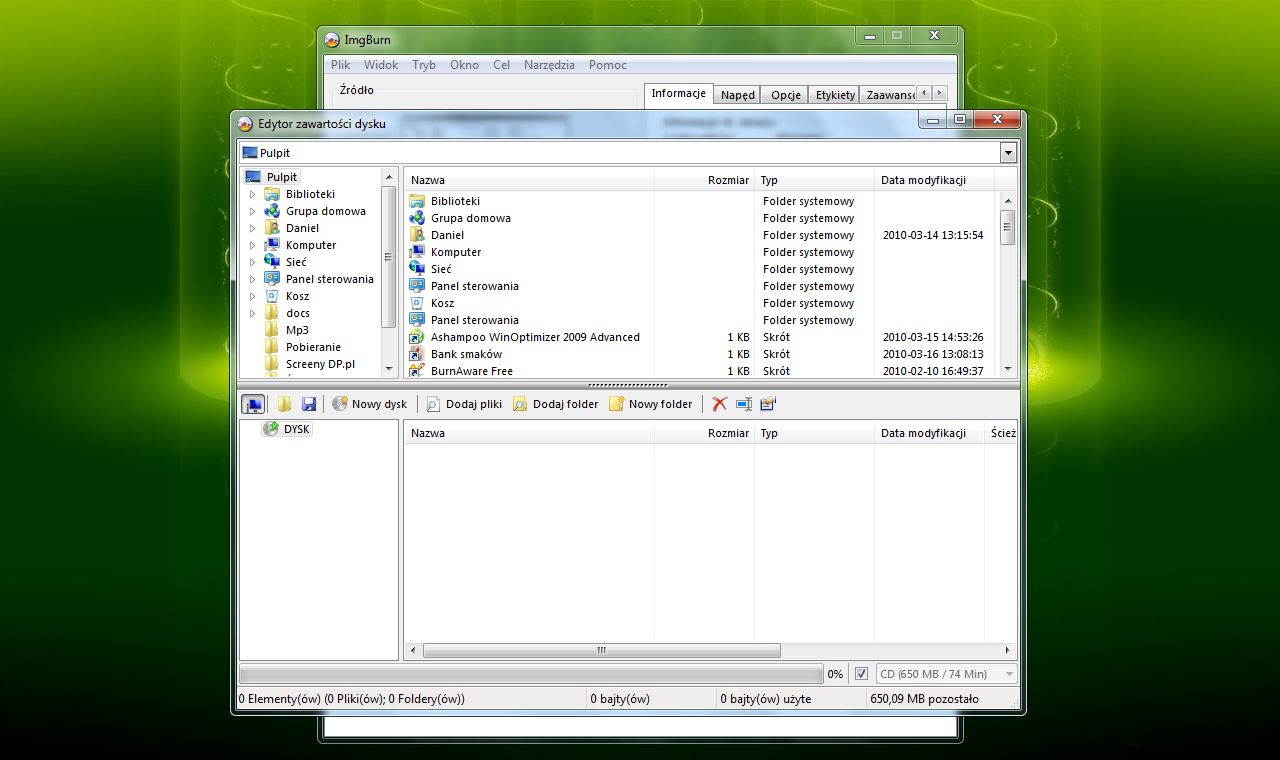The image size is (1280, 760).
Task: Click the Edytor zawartości dysku title icon
Action: pyautogui.click(x=245, y=124)
